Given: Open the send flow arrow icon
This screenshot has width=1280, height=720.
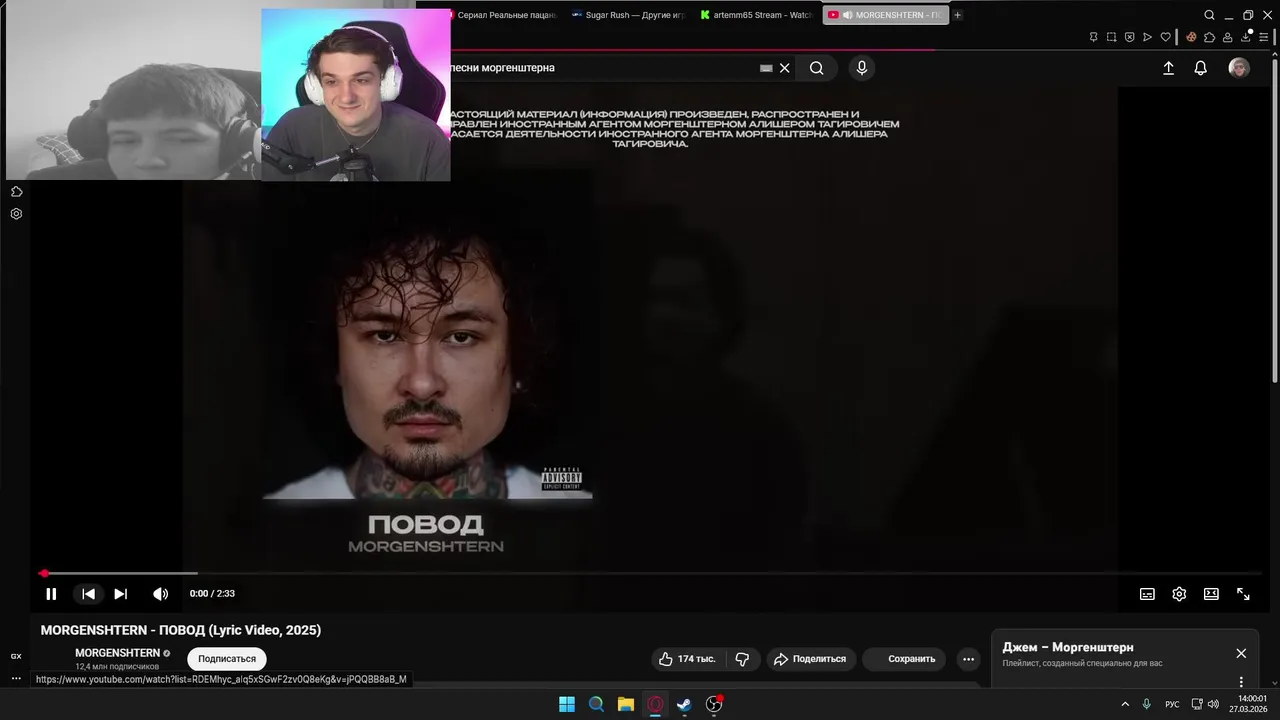Looking at the screenshot, I should pos(1147,37).
